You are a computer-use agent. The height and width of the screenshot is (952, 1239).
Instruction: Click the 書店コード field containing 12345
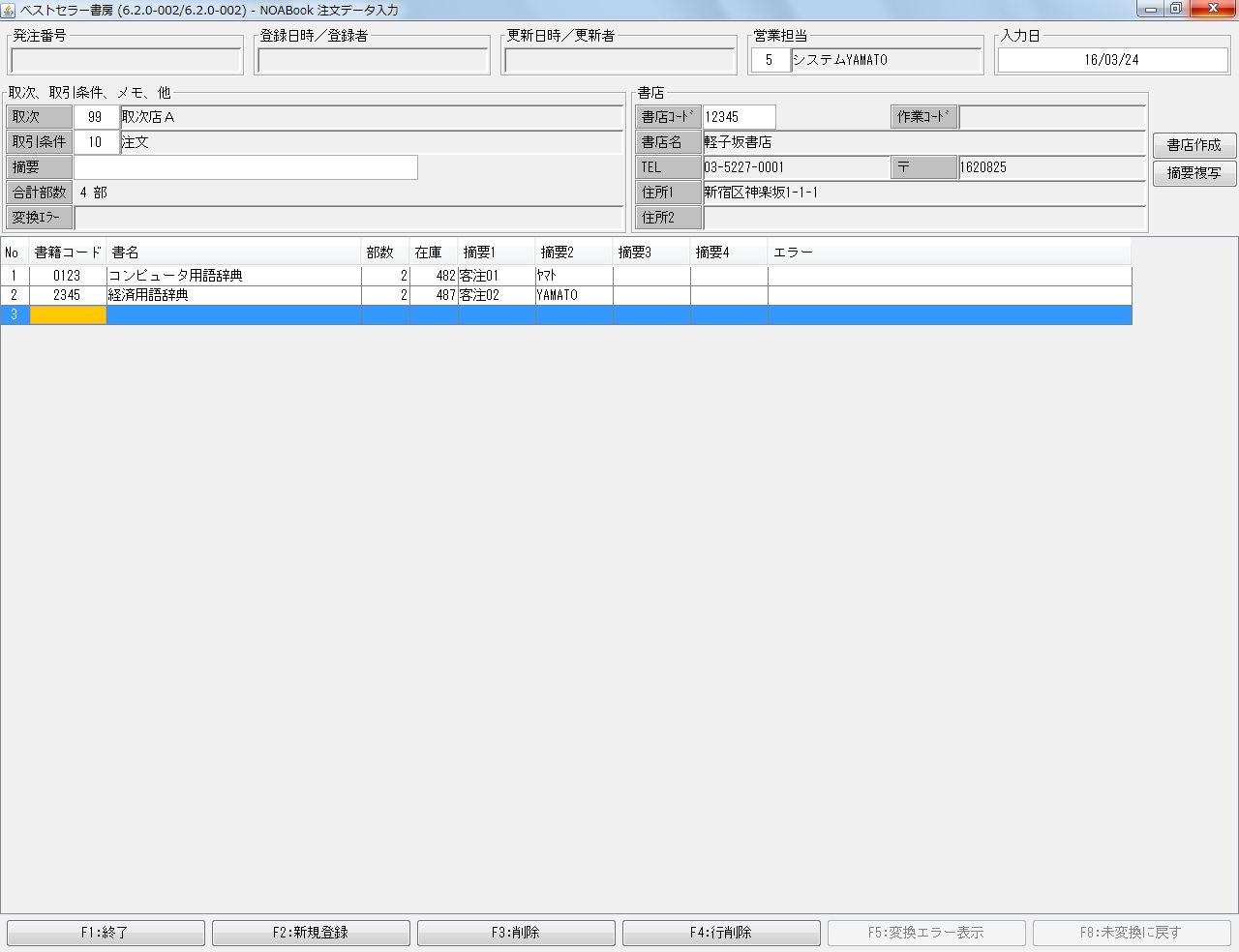click(x=739, y=116)
